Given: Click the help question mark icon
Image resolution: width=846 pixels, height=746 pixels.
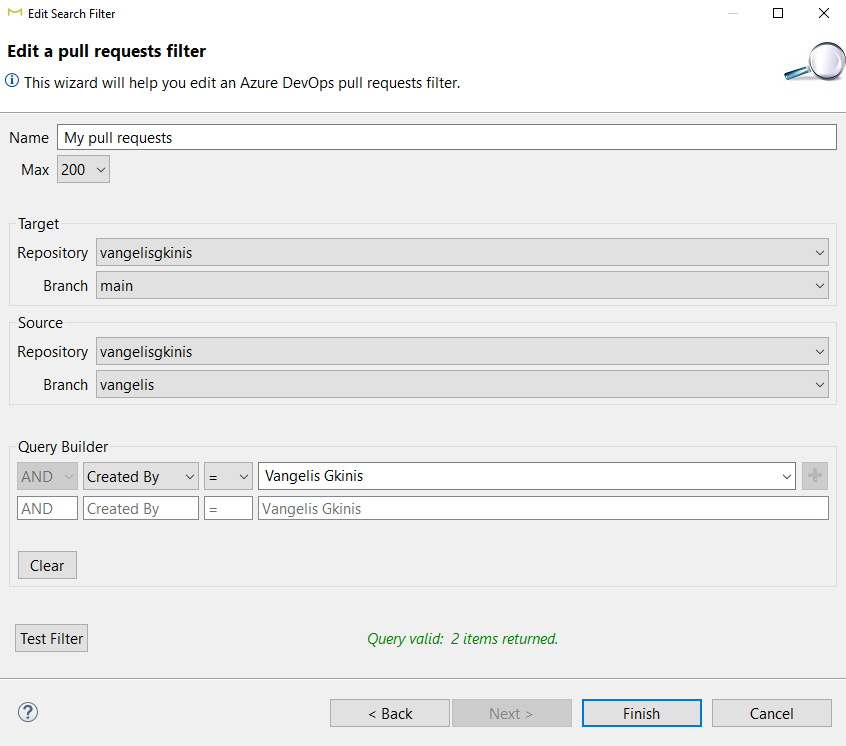Looking at the screenshot, I should pos(28,713).
